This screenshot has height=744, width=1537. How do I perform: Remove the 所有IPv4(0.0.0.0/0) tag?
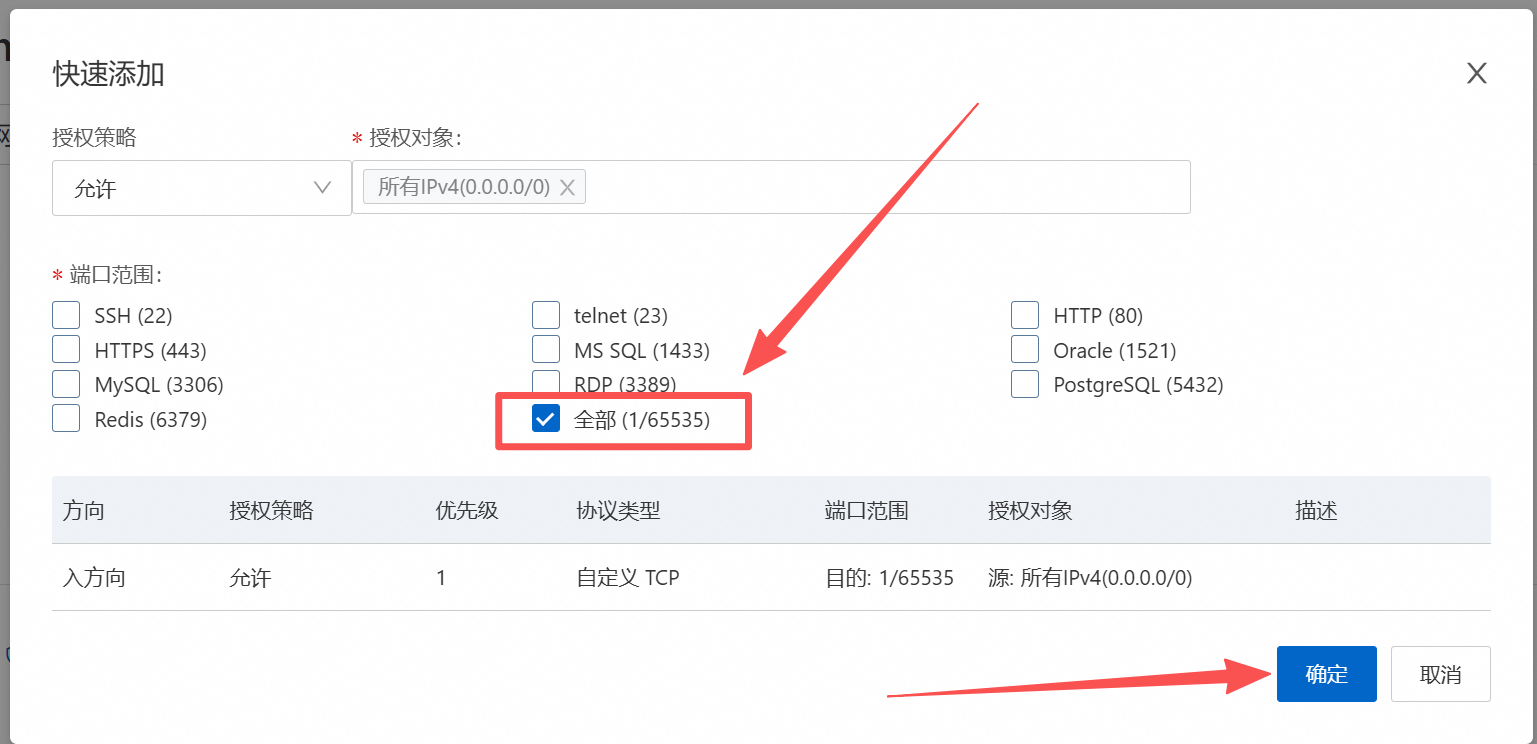click(x=567, y=187)
